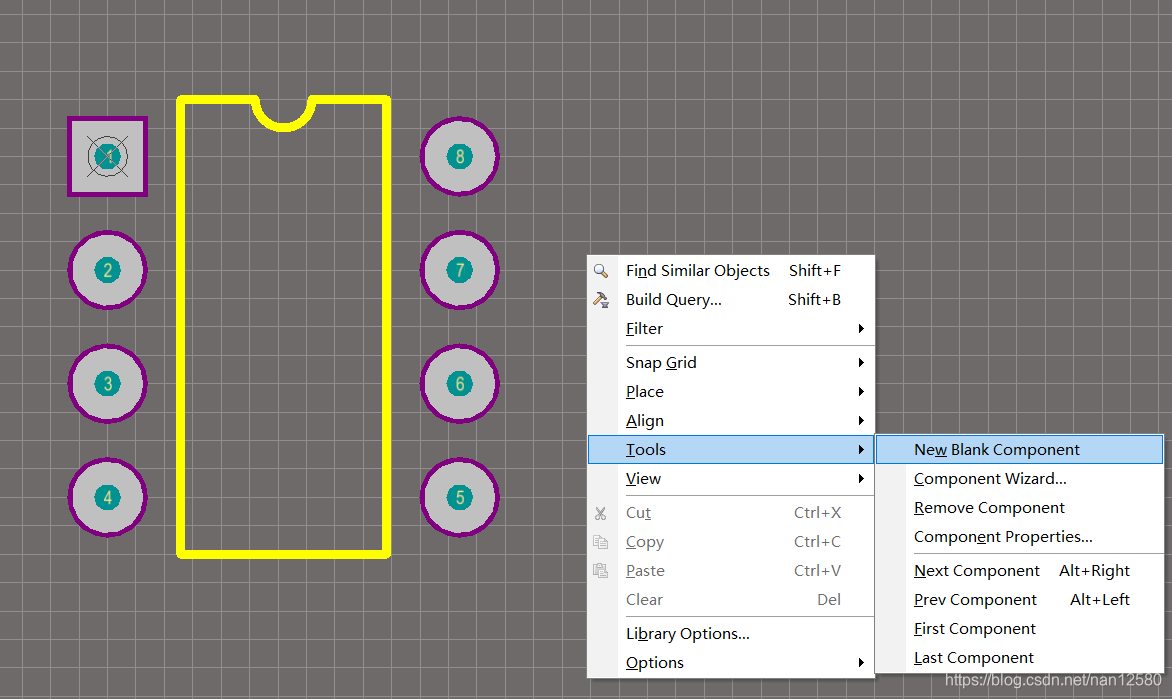Viewport: 1172px width, 699px height.
Task: Open Component Properties...
Action: click(1020, 537)
